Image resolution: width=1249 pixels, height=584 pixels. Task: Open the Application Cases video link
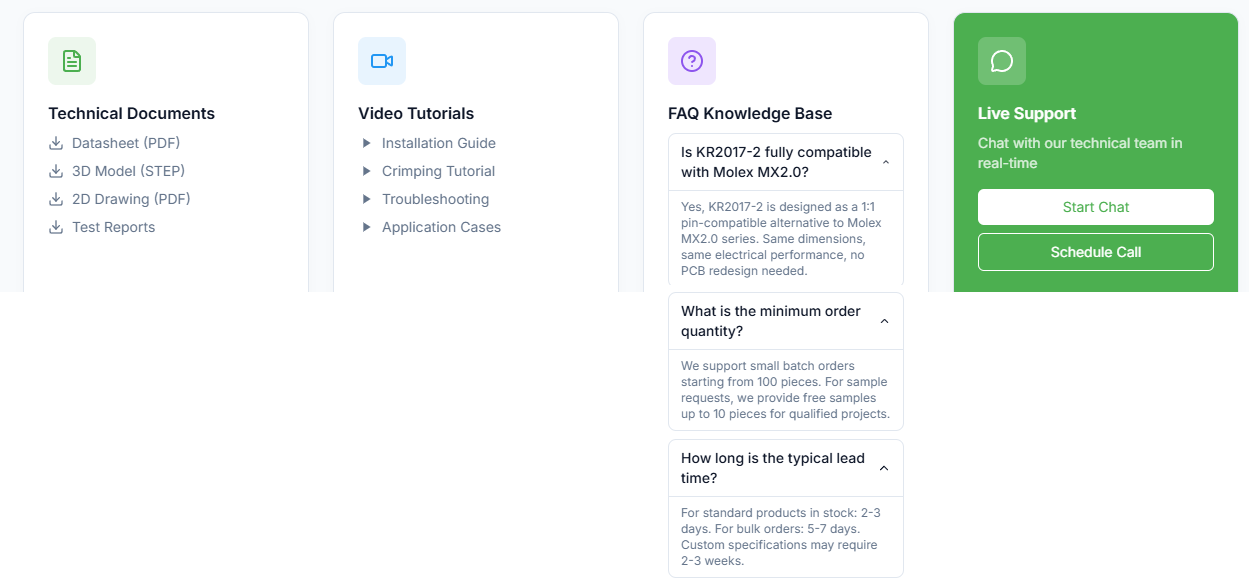(441, 227)
